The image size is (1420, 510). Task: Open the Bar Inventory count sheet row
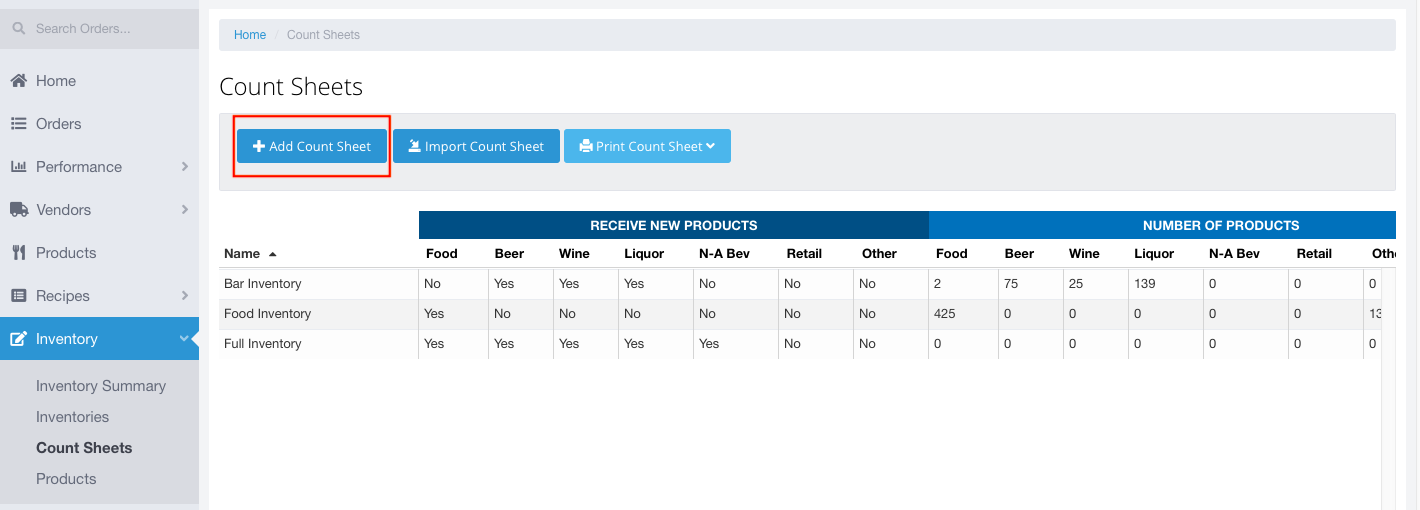[x=262, y=284]
